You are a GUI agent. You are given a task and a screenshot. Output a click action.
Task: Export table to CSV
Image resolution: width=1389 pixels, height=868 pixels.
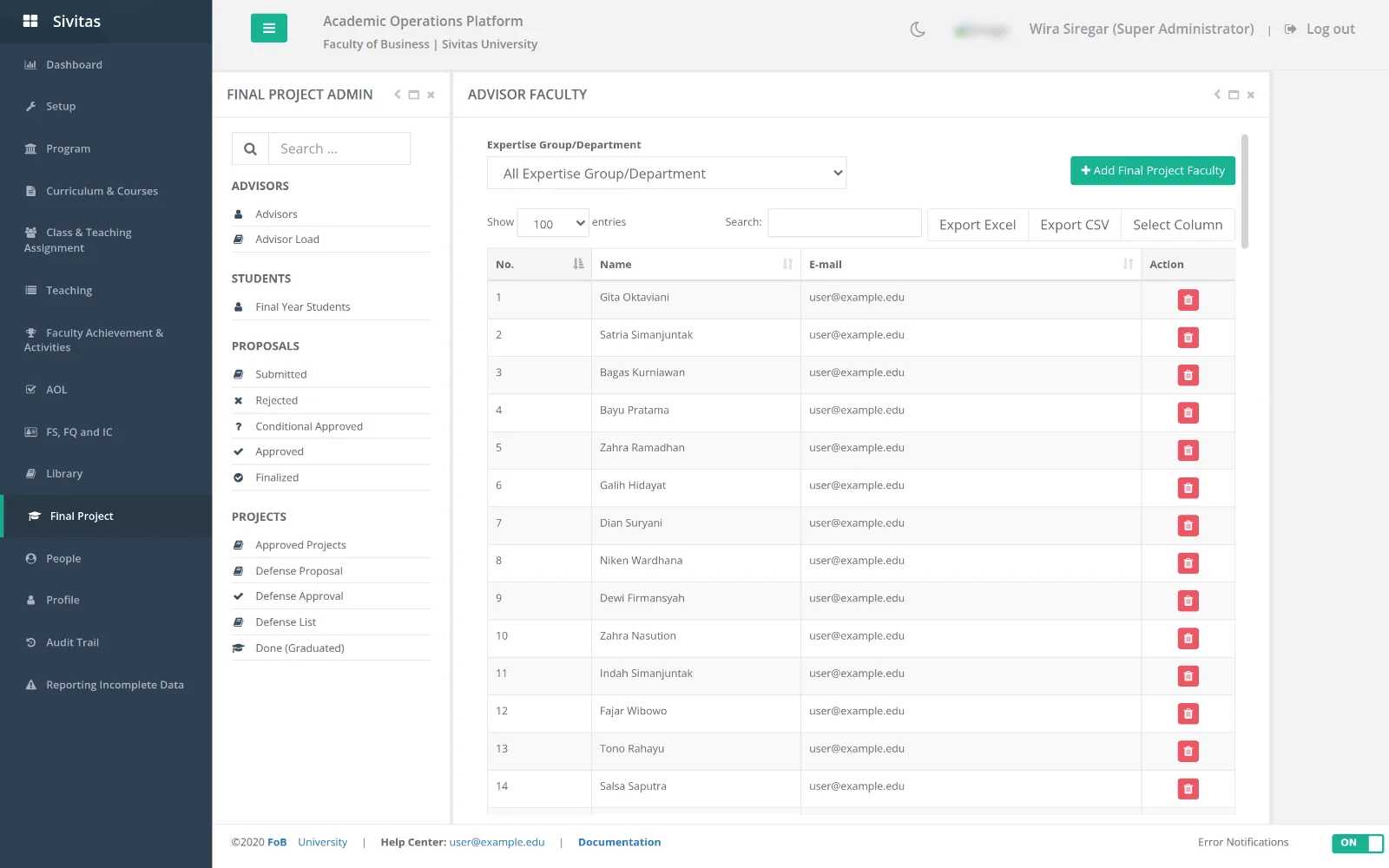pyautogui.click(x=1075, y=225)
